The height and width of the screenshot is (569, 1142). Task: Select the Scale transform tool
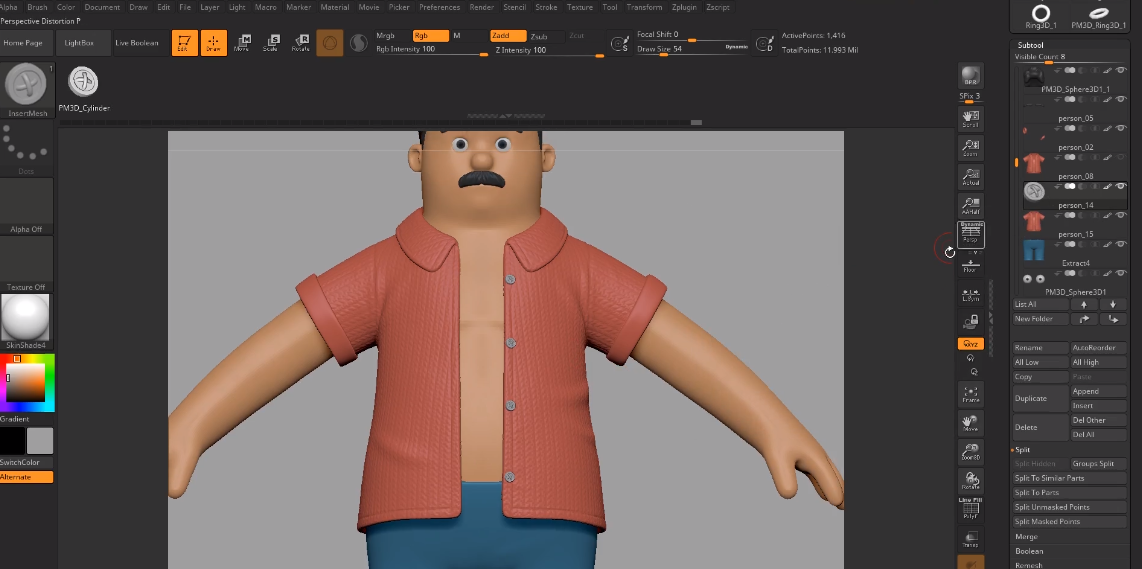271,42
